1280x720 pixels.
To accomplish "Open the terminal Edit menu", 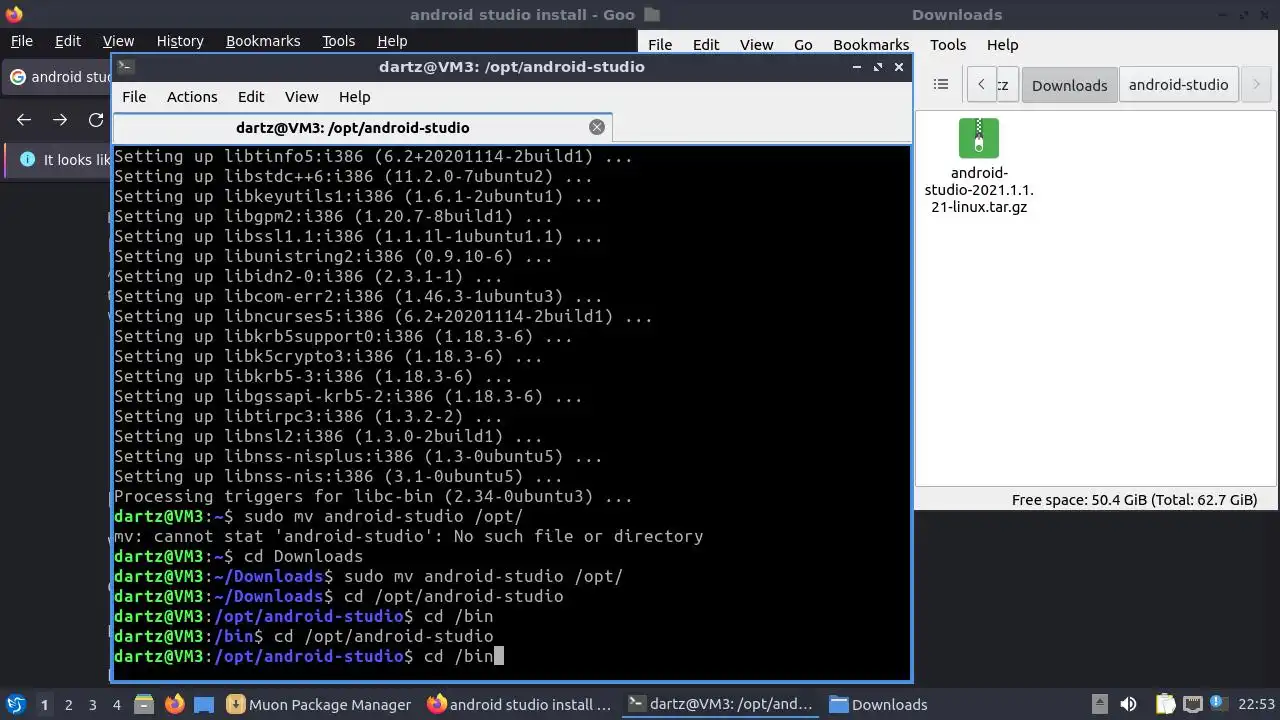I will point(251,97).
